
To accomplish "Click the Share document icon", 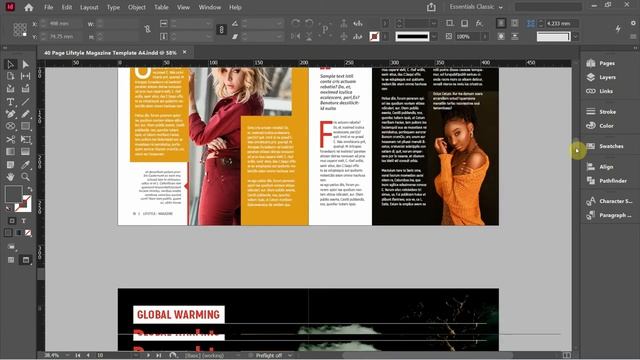I will pyautogui.click(x=431, y=7).
